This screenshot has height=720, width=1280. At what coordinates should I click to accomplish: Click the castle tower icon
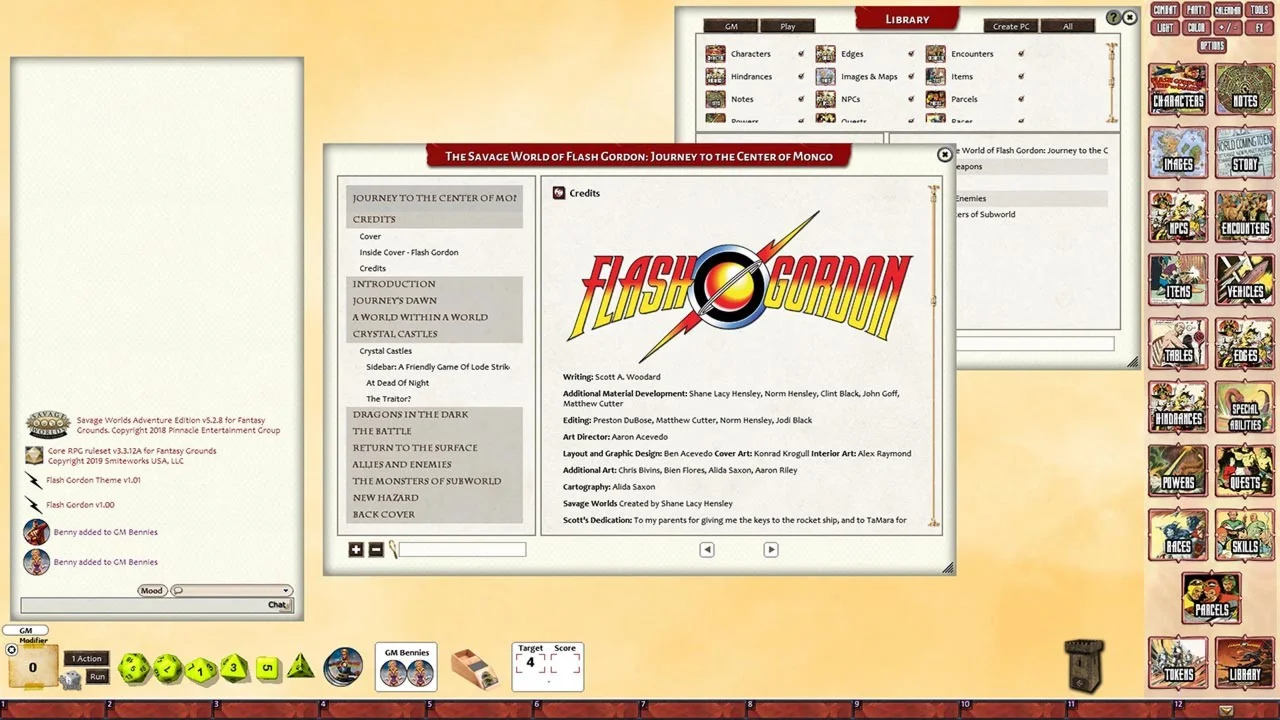(x=1083, y=665)
